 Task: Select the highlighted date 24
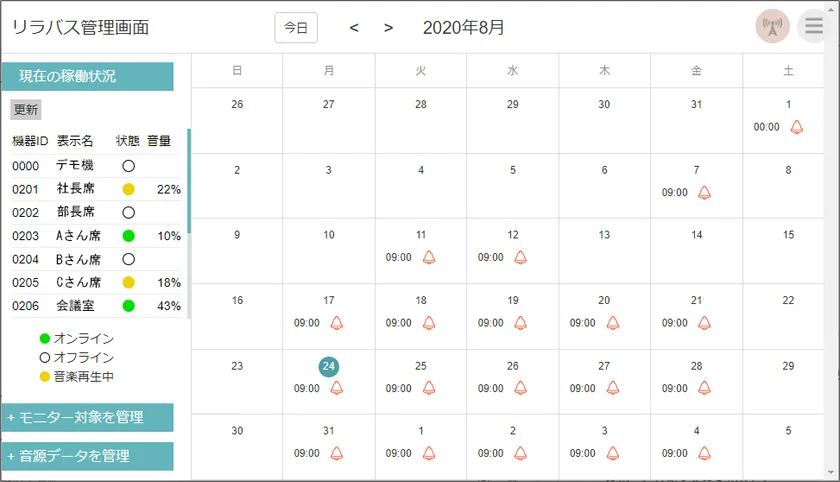[x=329, y=366]
